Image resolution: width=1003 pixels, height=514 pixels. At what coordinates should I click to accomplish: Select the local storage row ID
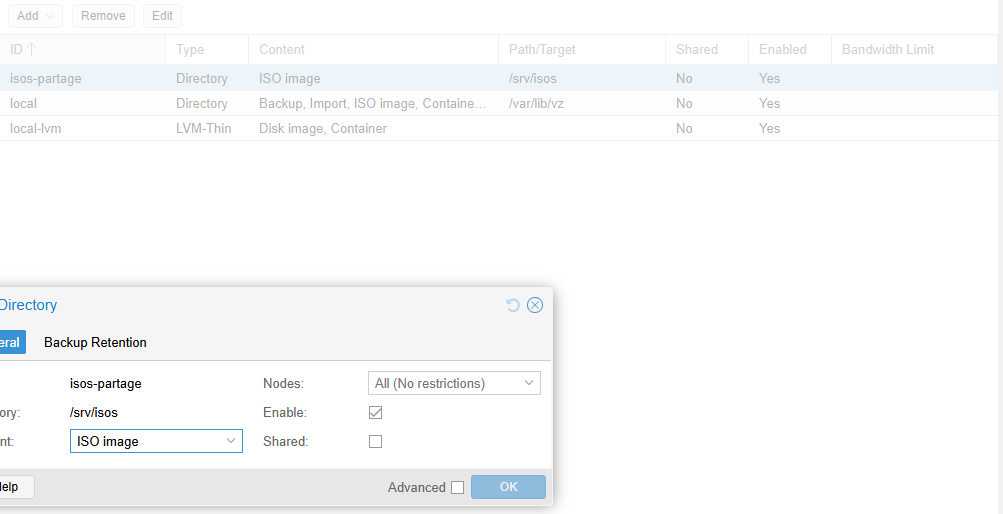point(23,104)
